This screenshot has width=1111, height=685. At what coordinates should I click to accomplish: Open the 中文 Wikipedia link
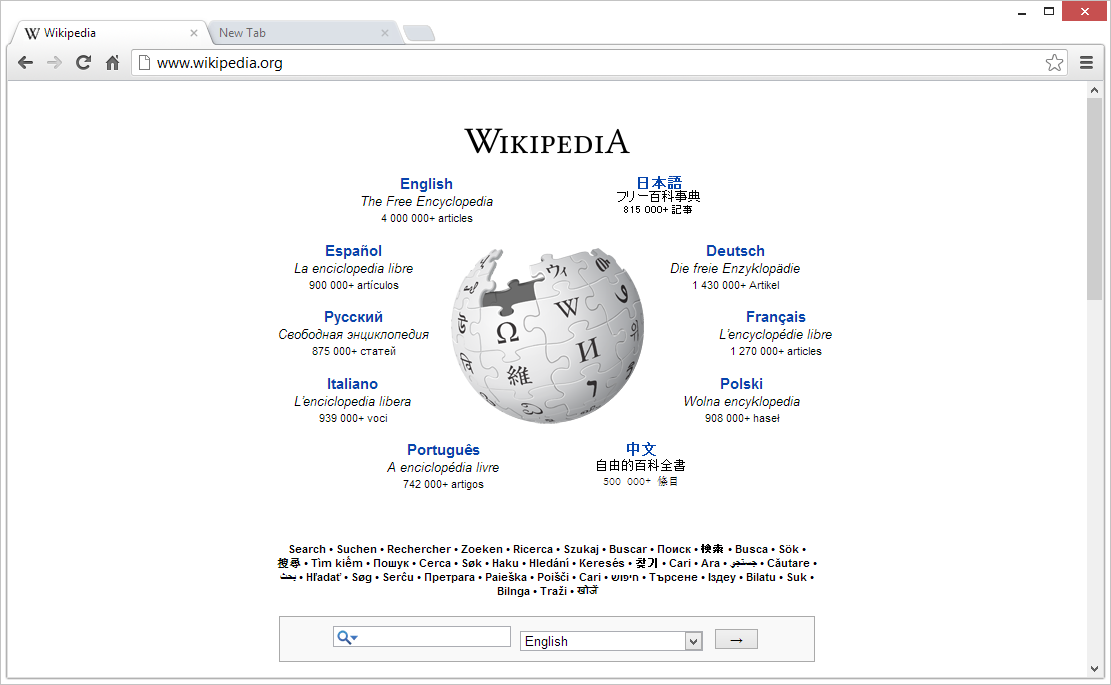coord(641,448)
